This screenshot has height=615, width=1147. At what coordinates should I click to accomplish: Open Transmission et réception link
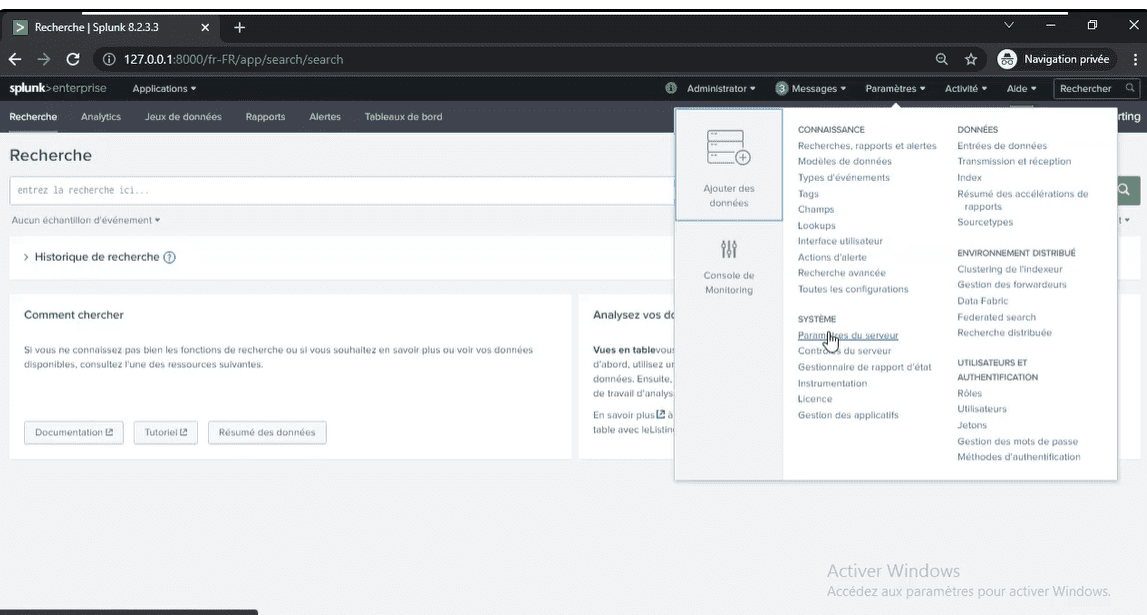tap(1014, 162)
